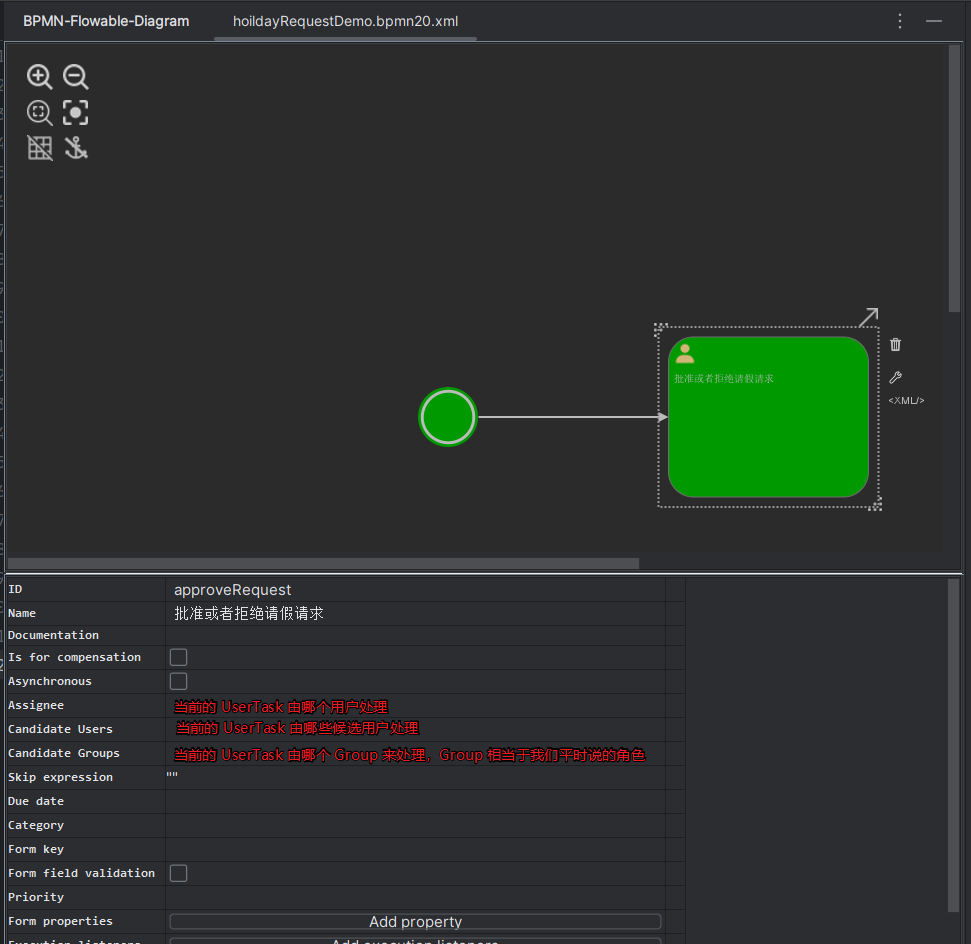Viewport: 971px width, 944px height.
Task: Click the Name field value
Action: coord(415,613)
